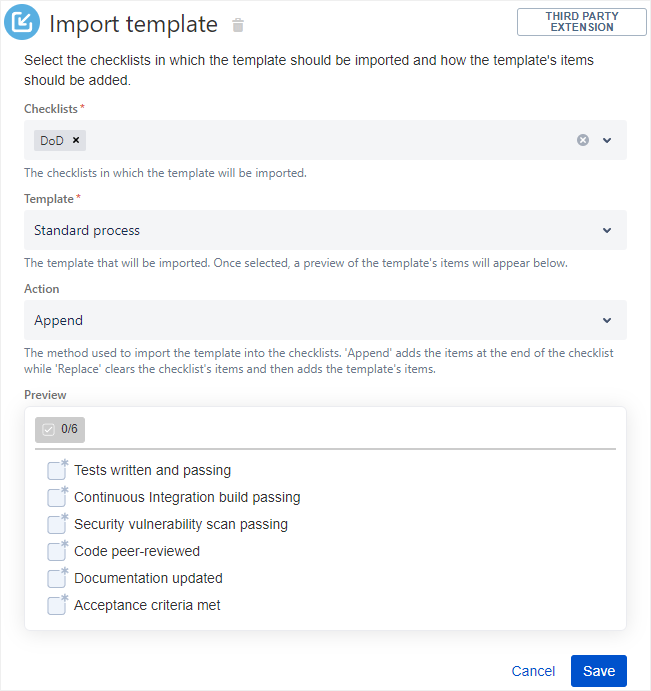Click the Cancel link
The image size is (651, 691).
pyautogui.click(x=533, y=671)
